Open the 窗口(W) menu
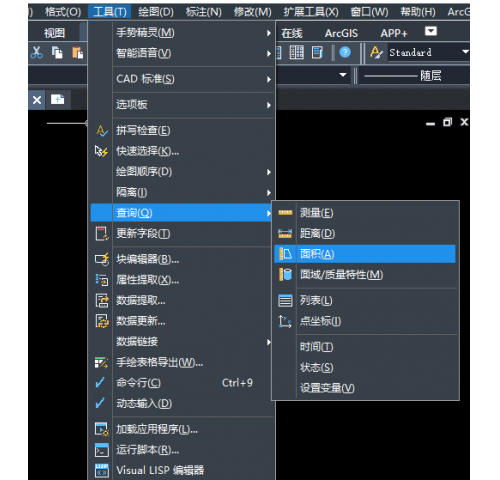This screenshot has width=500, height=480. coord(369,12)
